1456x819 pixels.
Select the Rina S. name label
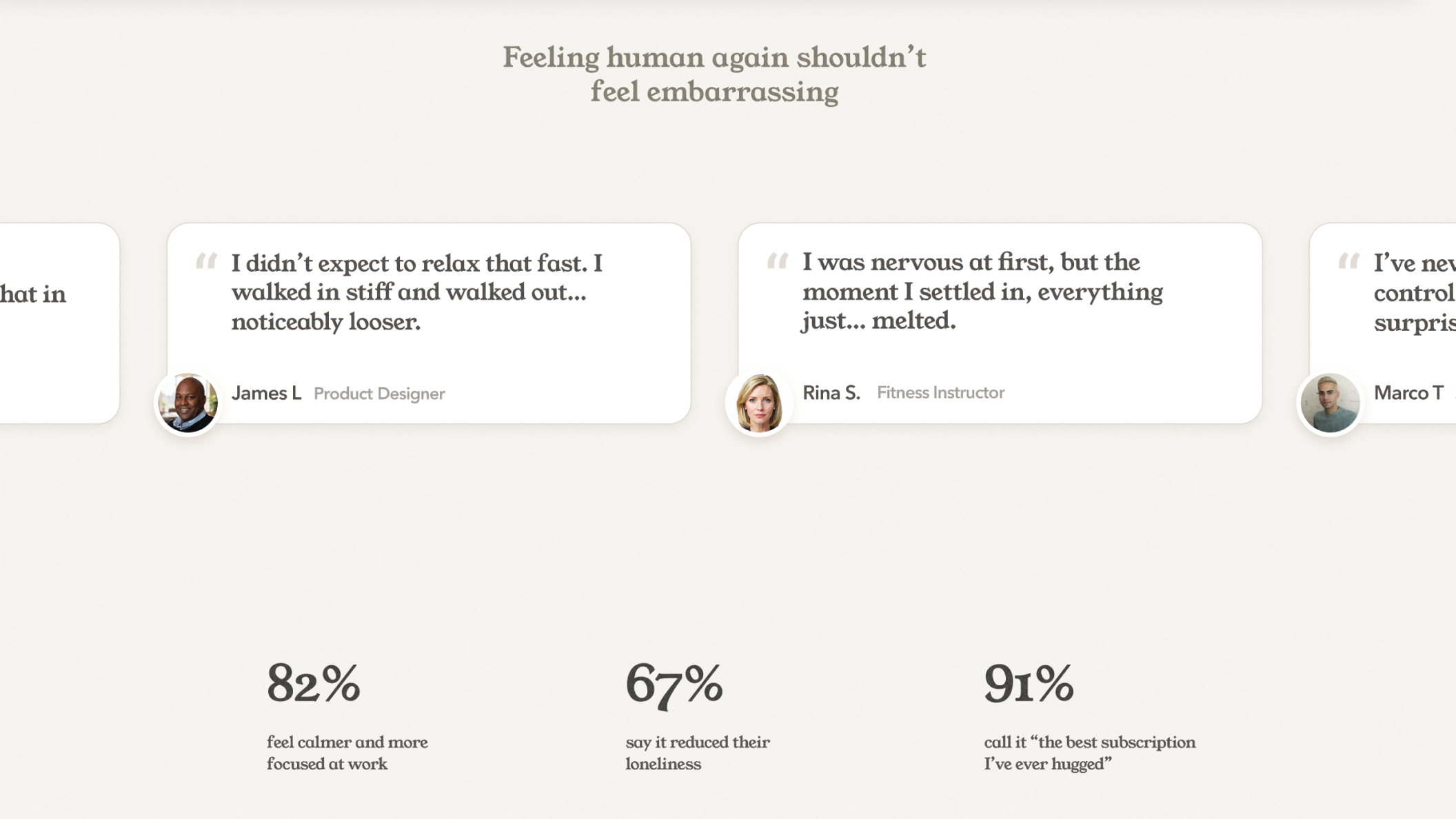[831, 393]
